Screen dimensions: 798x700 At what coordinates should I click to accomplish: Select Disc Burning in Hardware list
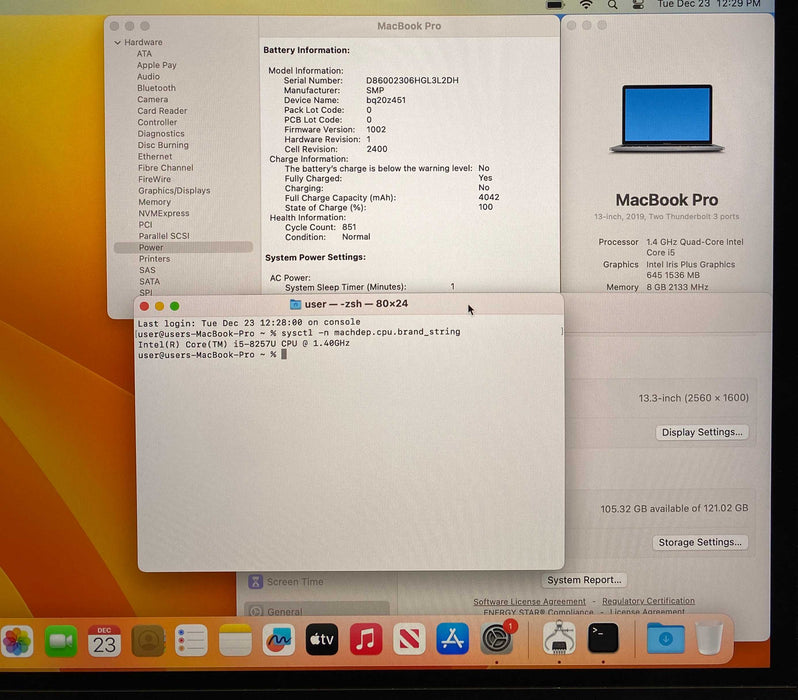163,145
